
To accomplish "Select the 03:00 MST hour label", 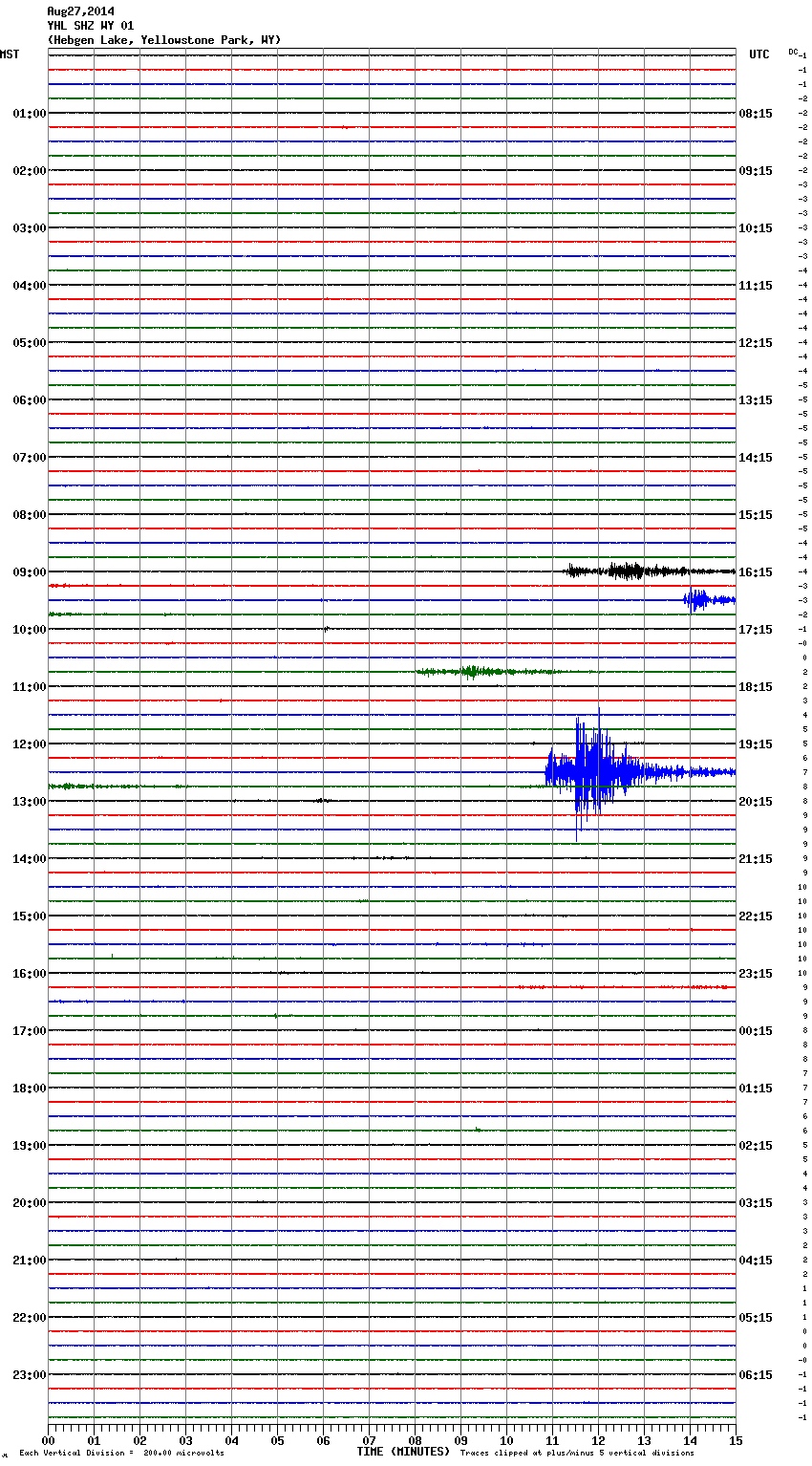I will click(x=30, y=228).
